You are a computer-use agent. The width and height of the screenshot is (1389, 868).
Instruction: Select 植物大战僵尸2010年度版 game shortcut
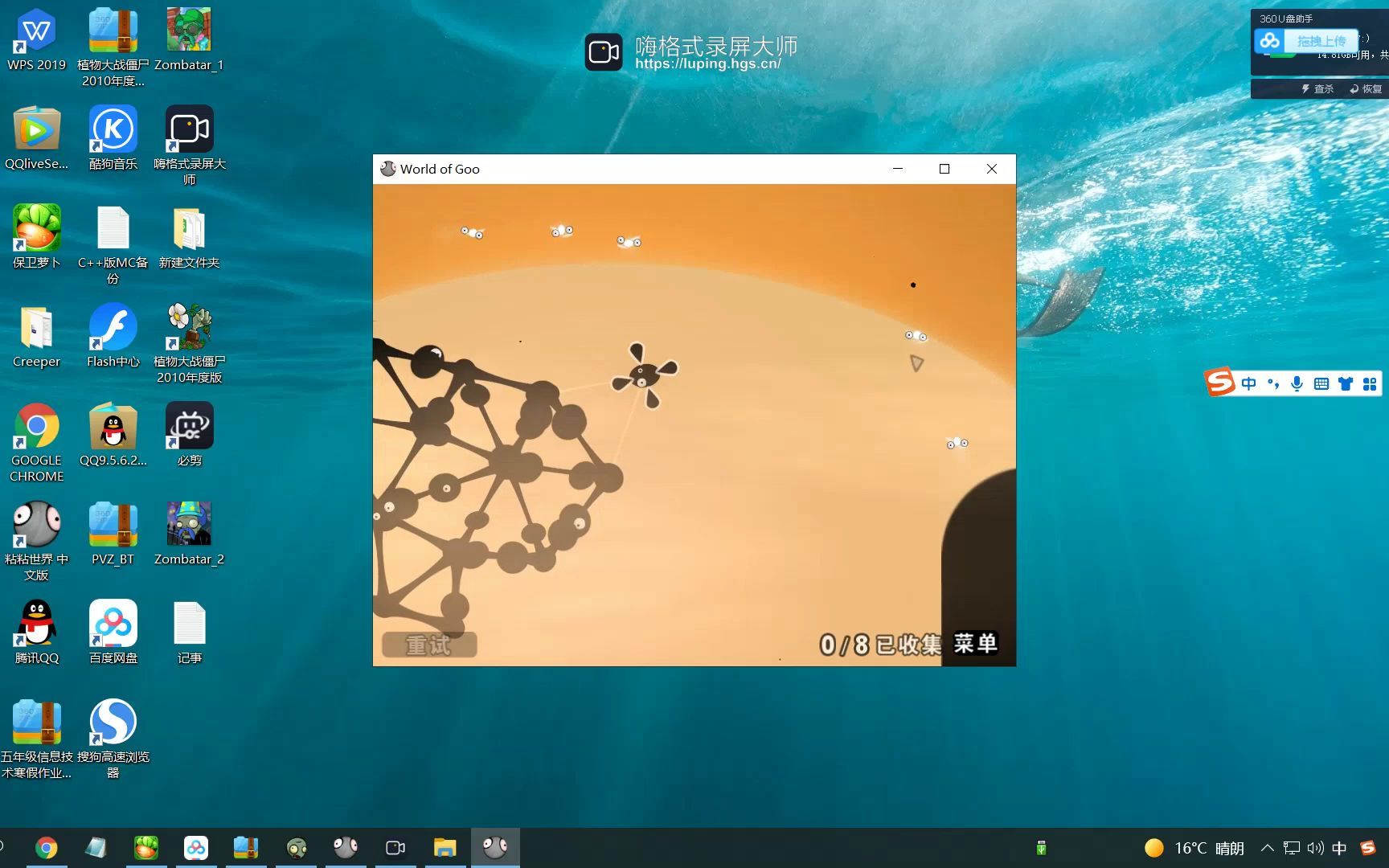tap(189, 344)
